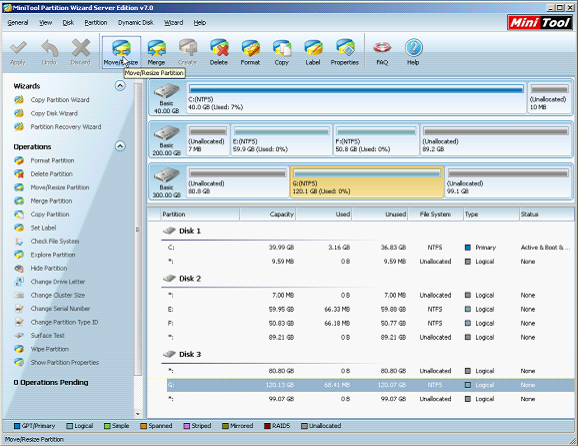Sort by Capacity column header
The height and width of the screenshot is (446, 578).
[x=268, y=214]
